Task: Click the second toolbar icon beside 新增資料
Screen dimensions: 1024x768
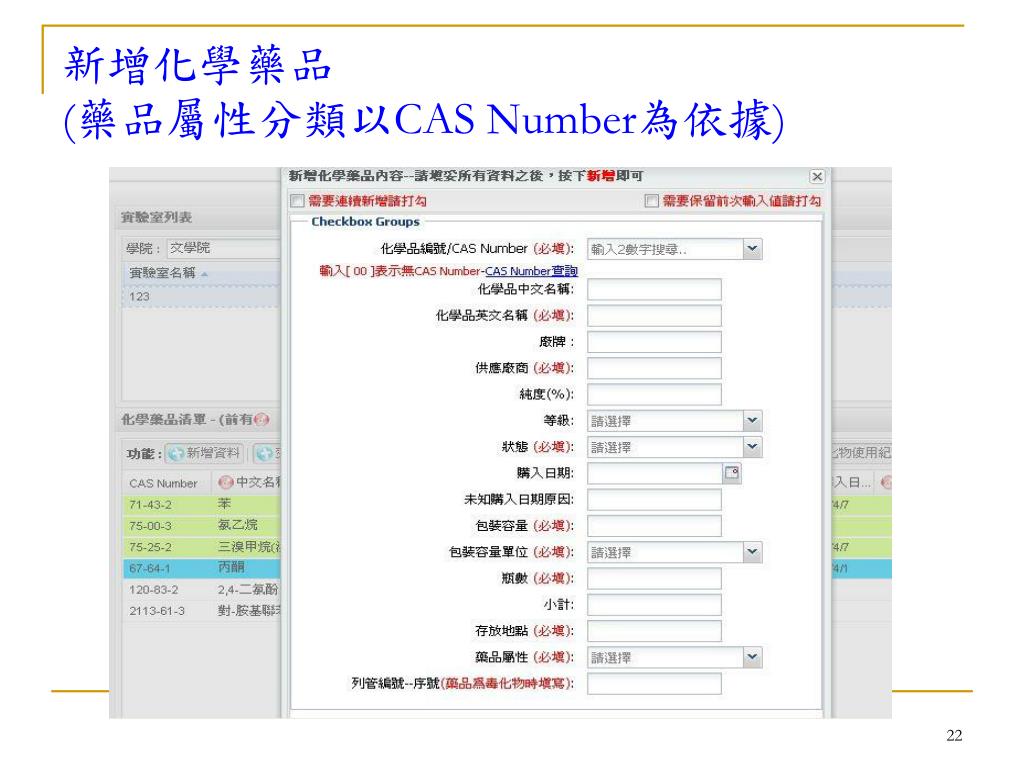Action: (264, 453)
